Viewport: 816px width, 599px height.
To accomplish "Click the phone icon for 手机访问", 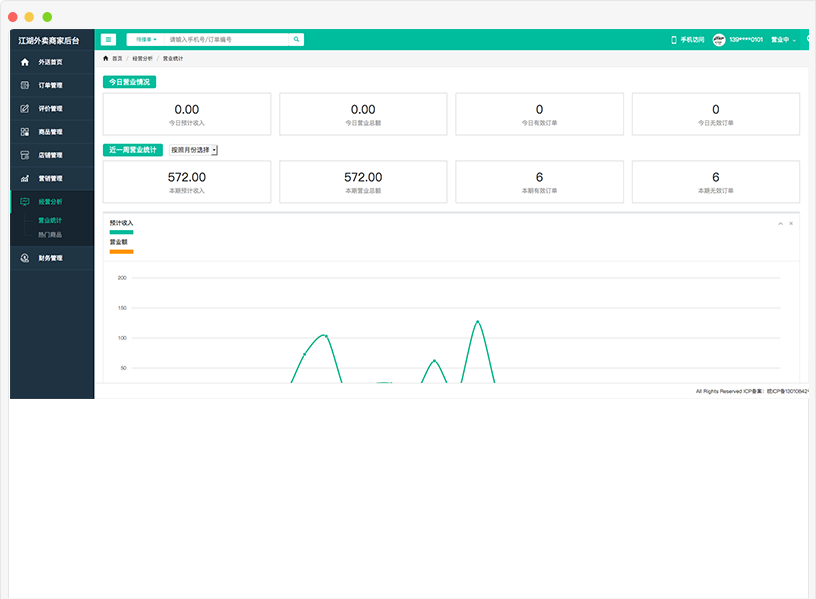I will [x=674, y=40].
